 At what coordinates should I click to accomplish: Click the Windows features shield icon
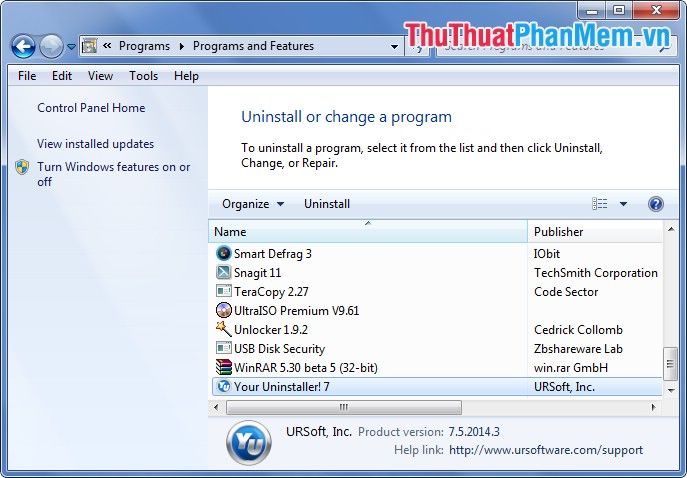(22, 167)
